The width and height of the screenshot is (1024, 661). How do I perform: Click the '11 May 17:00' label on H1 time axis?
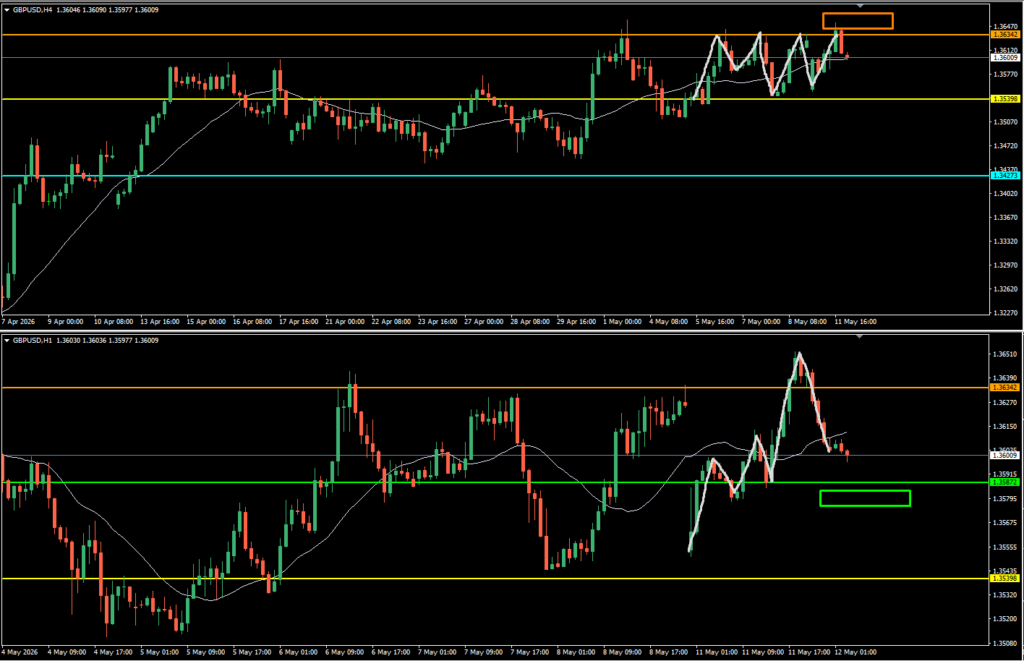(x=809, y=652)
